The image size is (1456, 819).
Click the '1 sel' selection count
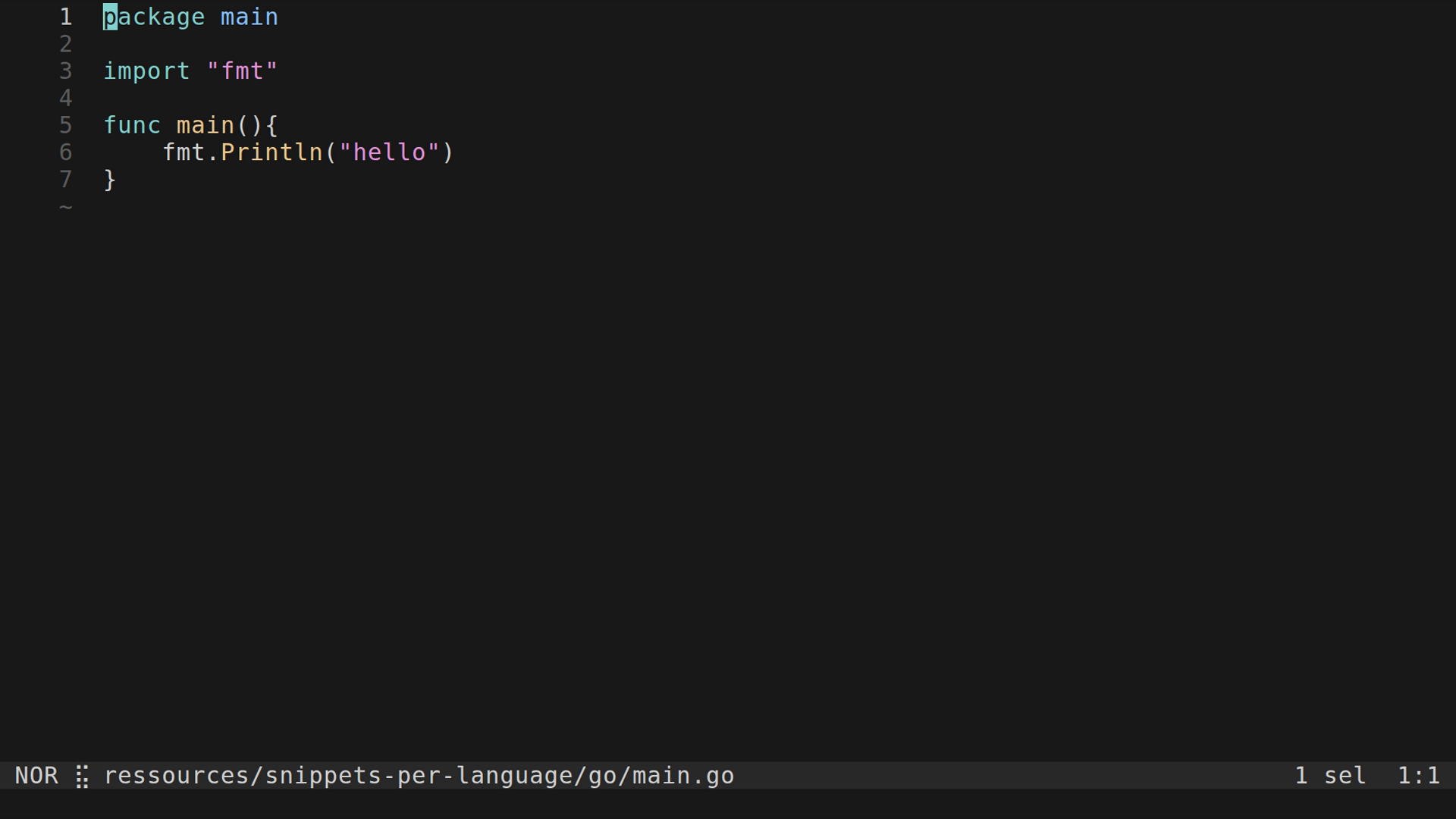coord(1330,776)
